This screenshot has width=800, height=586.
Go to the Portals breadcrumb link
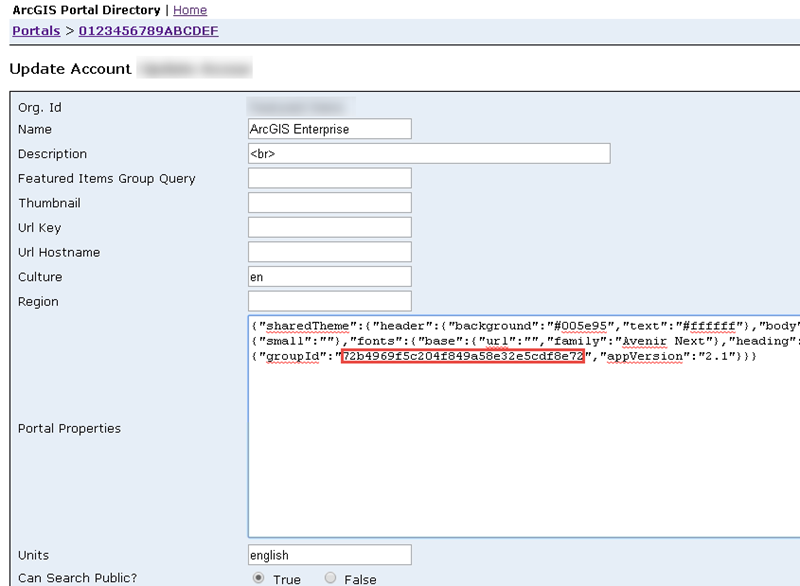(36, 31)
